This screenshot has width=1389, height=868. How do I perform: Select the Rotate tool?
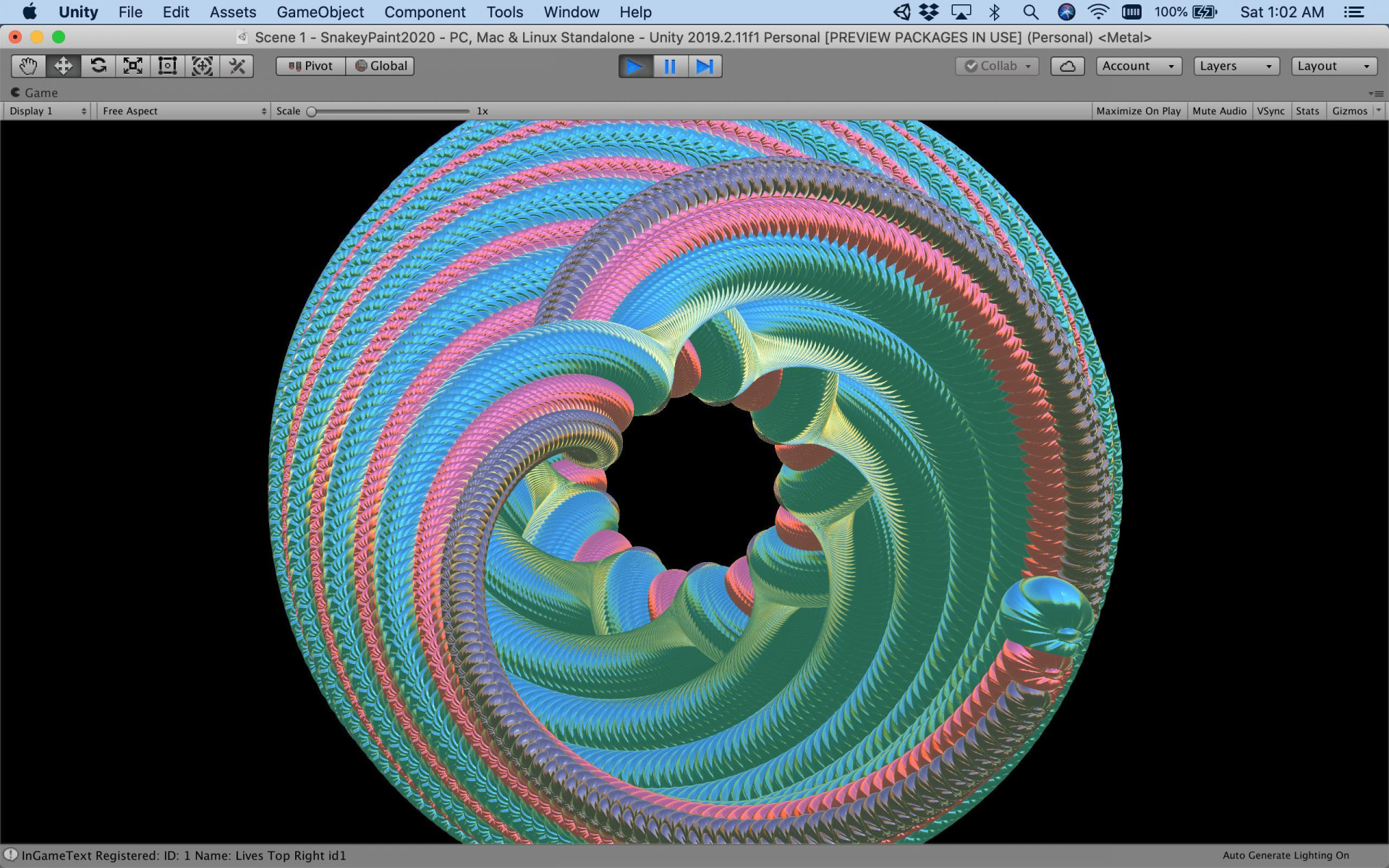(x=98, y=66)
